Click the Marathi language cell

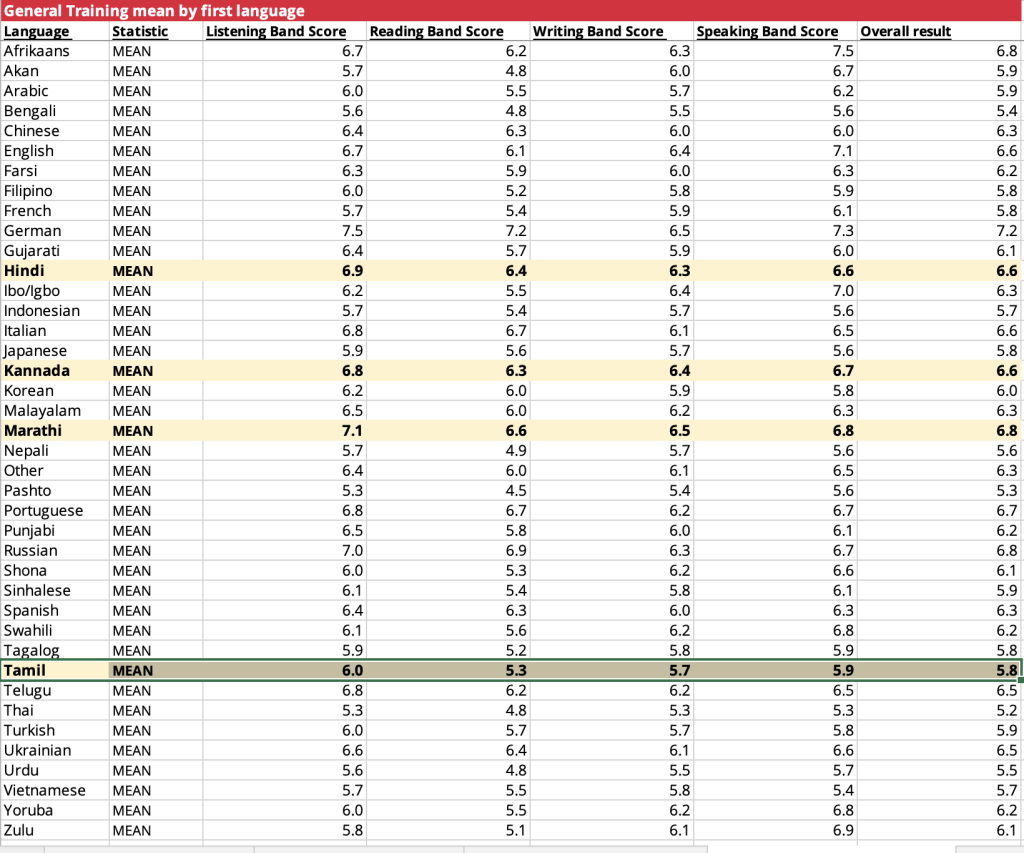click(x=33, y=431)
